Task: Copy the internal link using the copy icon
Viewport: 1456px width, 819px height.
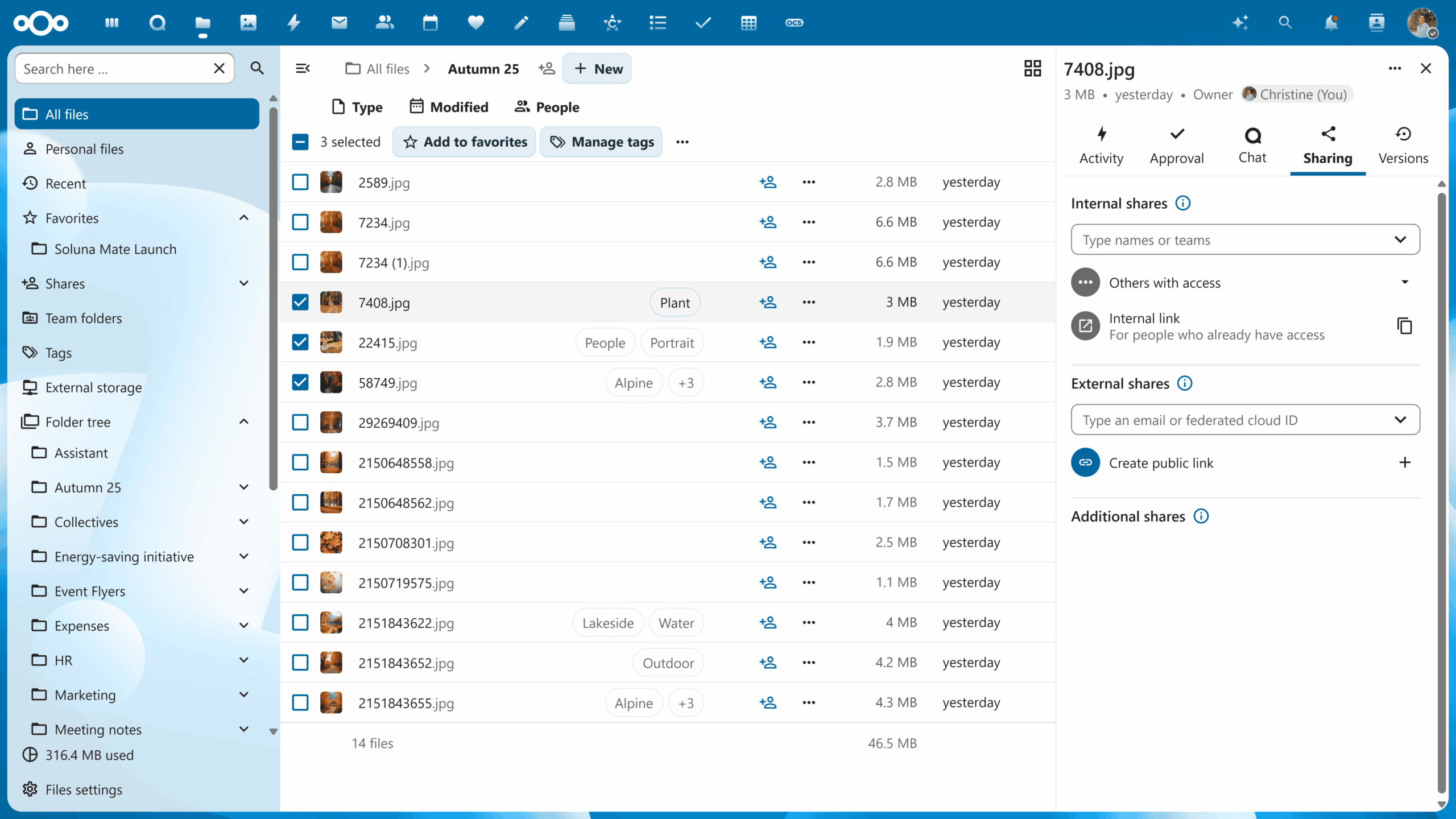Action: [1404, 325]
